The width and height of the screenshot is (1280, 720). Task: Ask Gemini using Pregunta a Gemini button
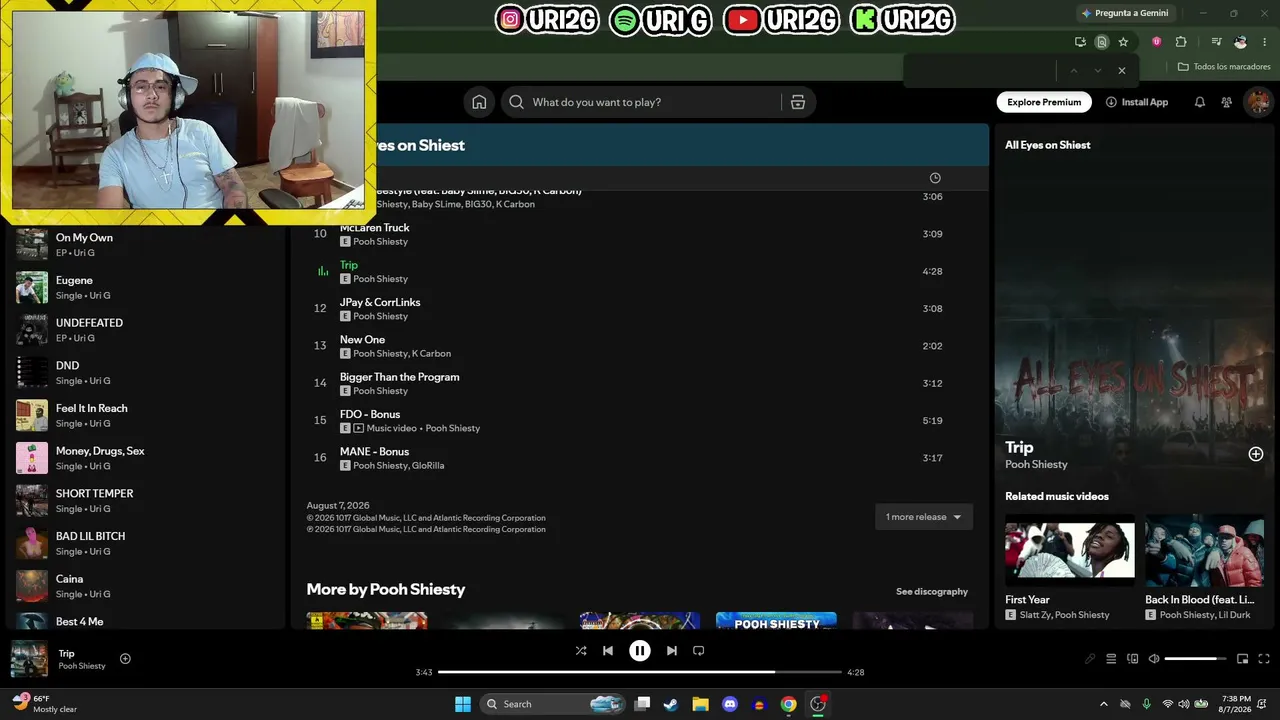click(x=1124, y=13)
